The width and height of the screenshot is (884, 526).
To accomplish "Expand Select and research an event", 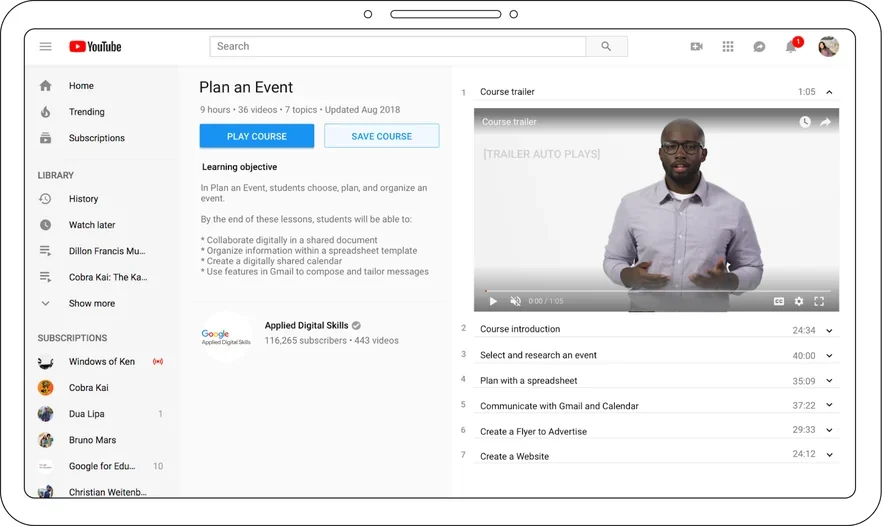I will click(829, 356).
